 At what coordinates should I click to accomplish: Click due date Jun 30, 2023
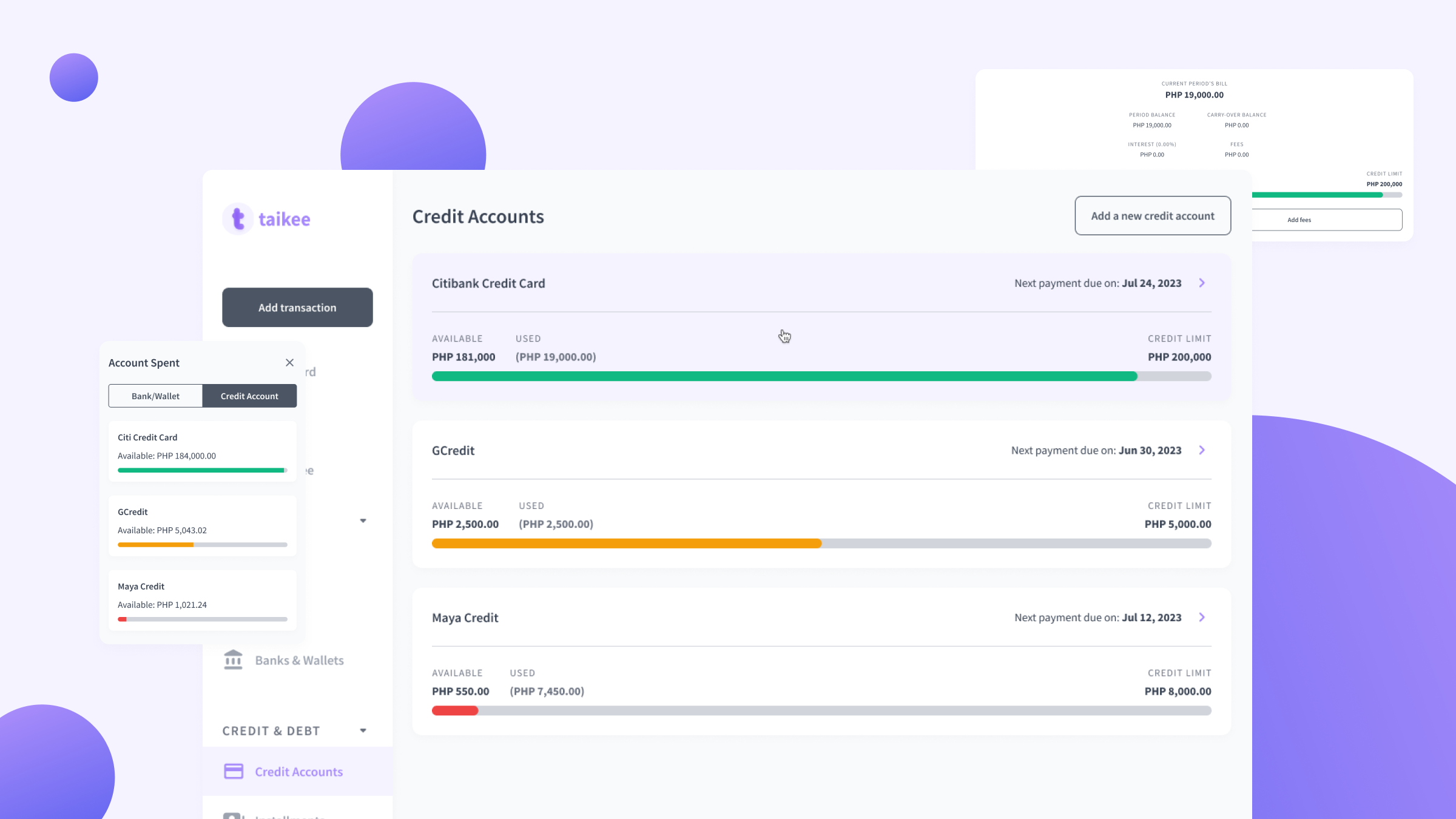point(1150,450)
